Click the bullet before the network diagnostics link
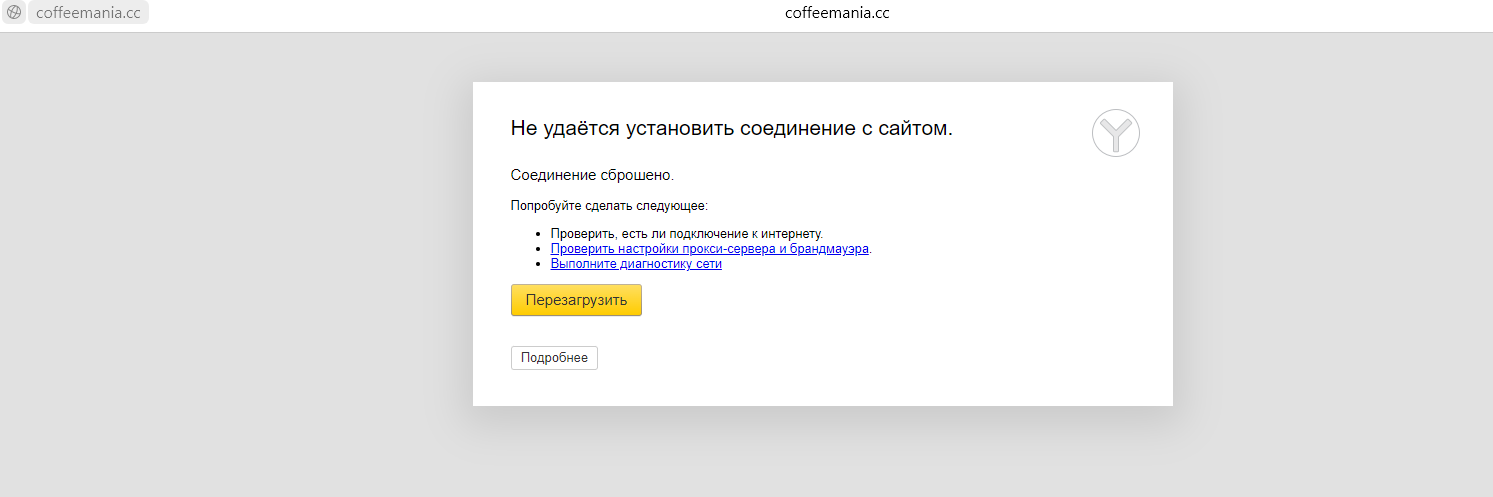The image size is (1493, 497). pos(538,264)
